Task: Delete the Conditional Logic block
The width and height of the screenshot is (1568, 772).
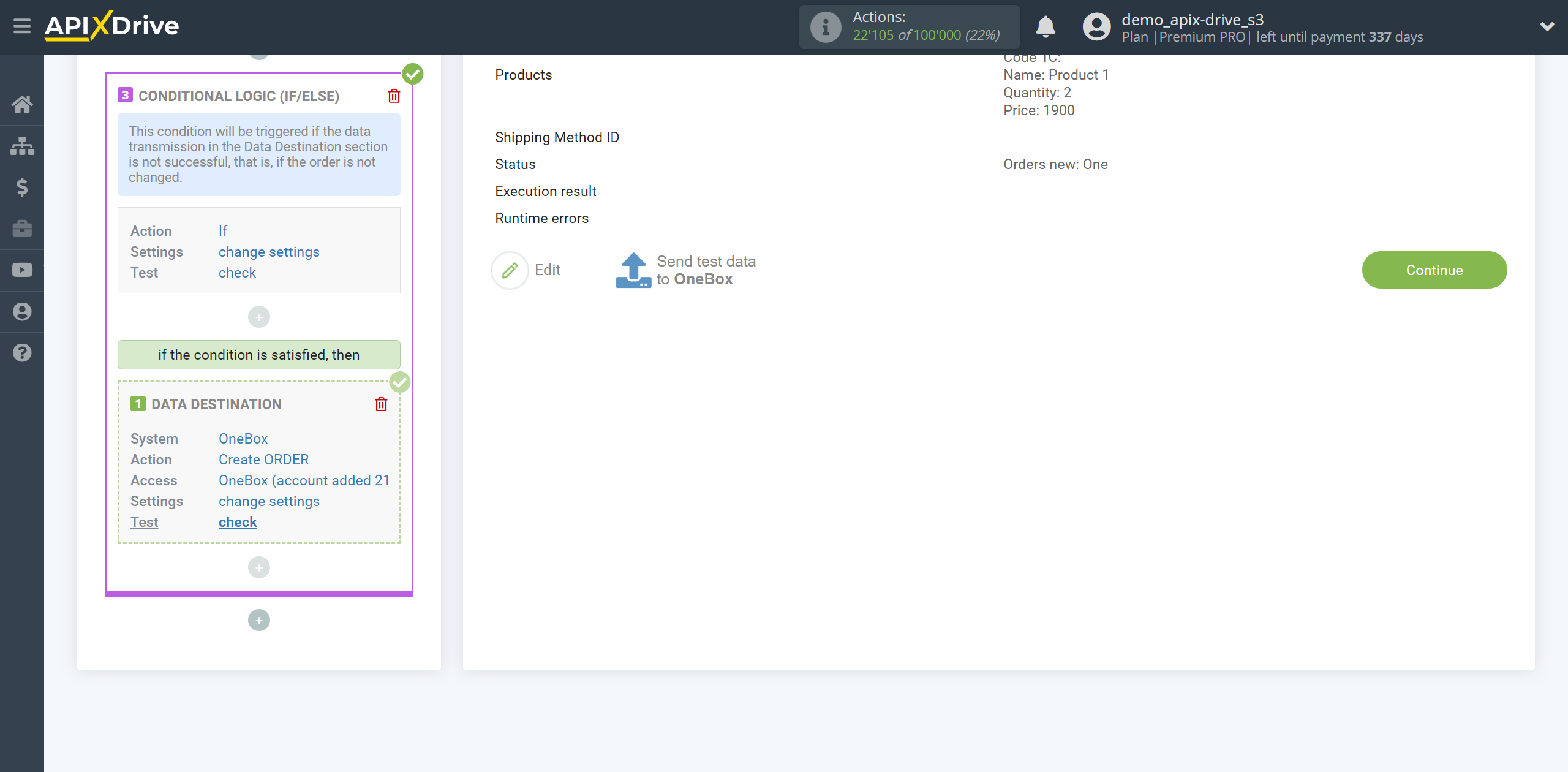Action: 394,96
